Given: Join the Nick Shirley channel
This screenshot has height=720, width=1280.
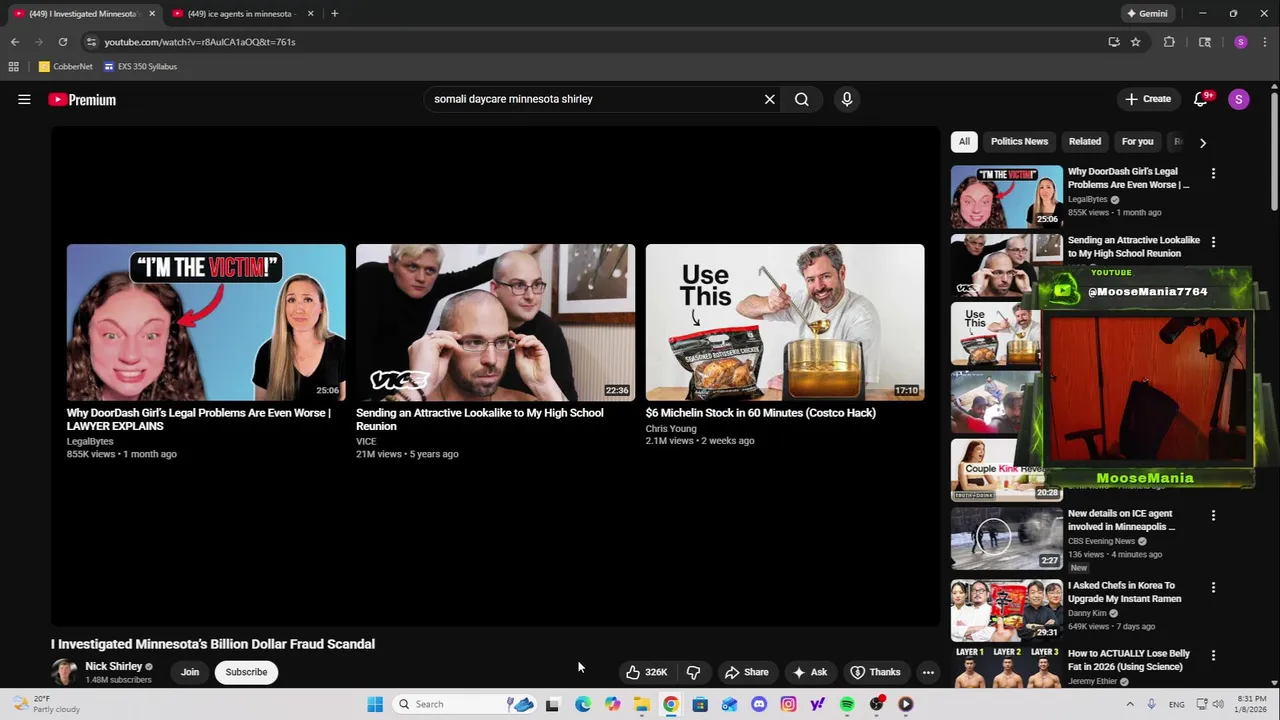Looking at the screenshot, I should tap(190, 672).
